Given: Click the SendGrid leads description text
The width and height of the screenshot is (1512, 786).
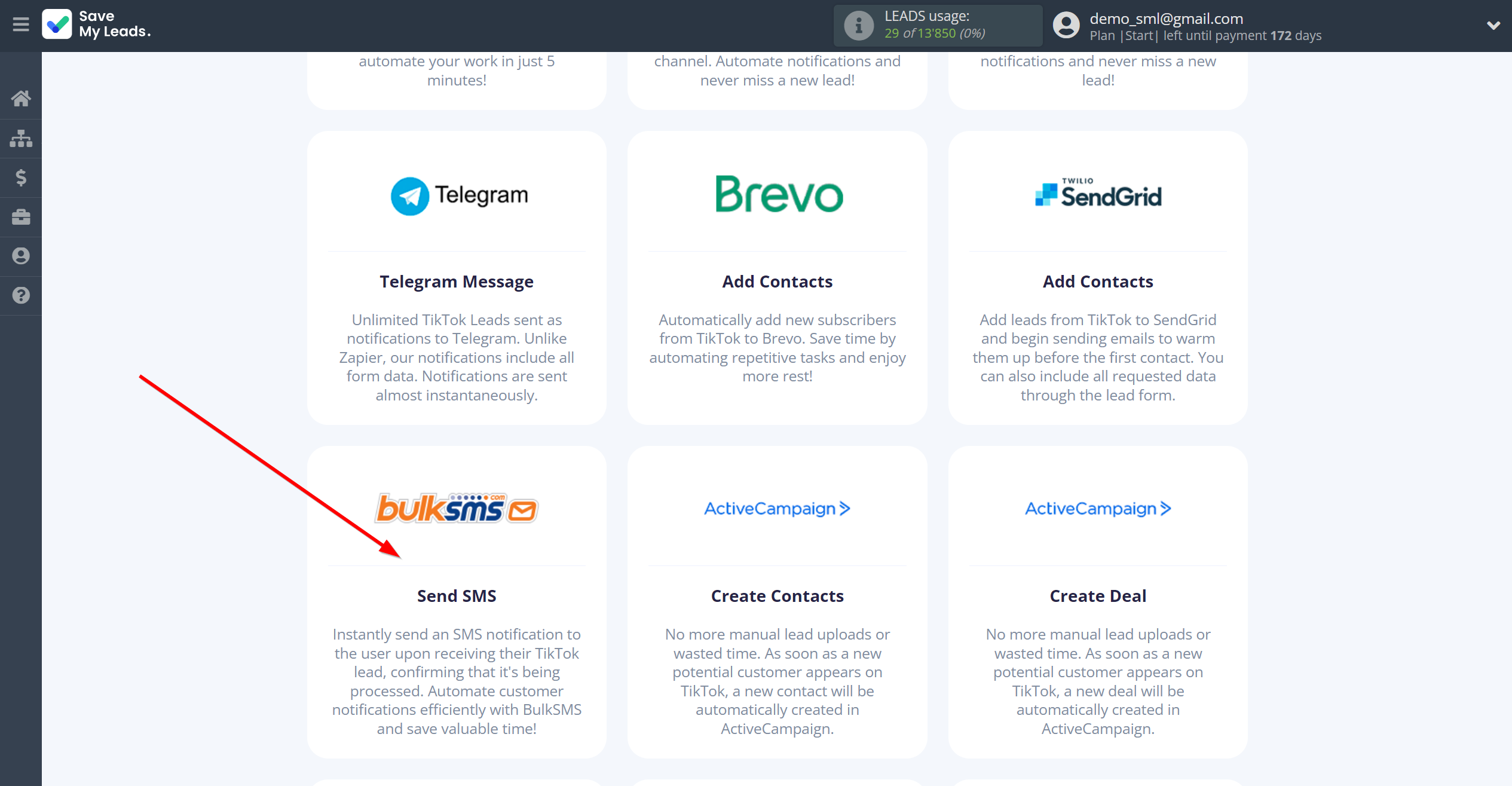Looking at the screenshot, I should coord(1098,357).
